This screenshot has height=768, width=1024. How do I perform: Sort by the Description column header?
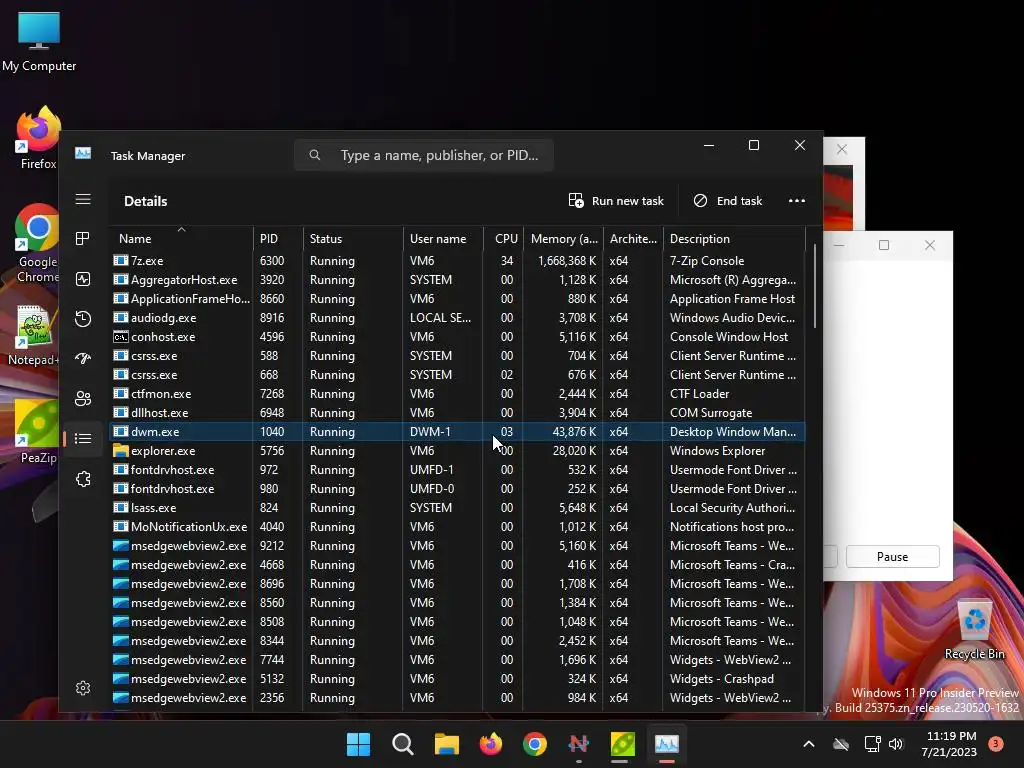point(734,238)
